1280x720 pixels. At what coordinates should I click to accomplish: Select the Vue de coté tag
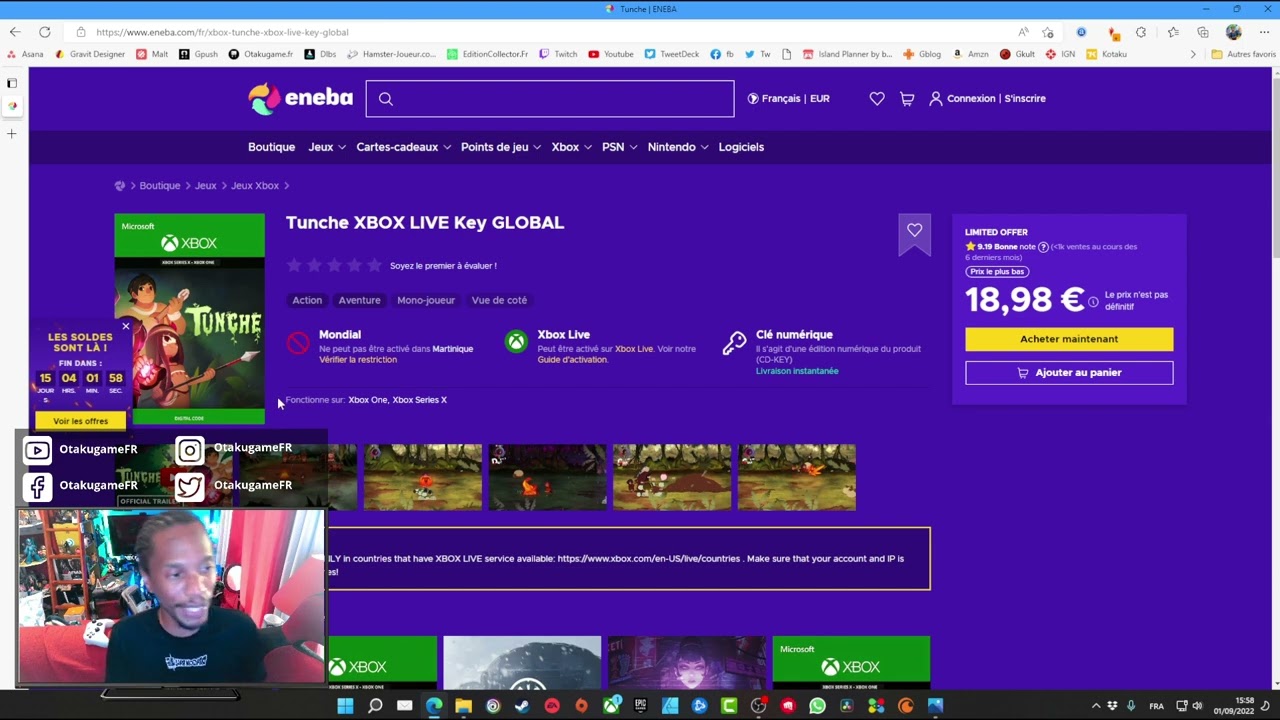[499, 300]
